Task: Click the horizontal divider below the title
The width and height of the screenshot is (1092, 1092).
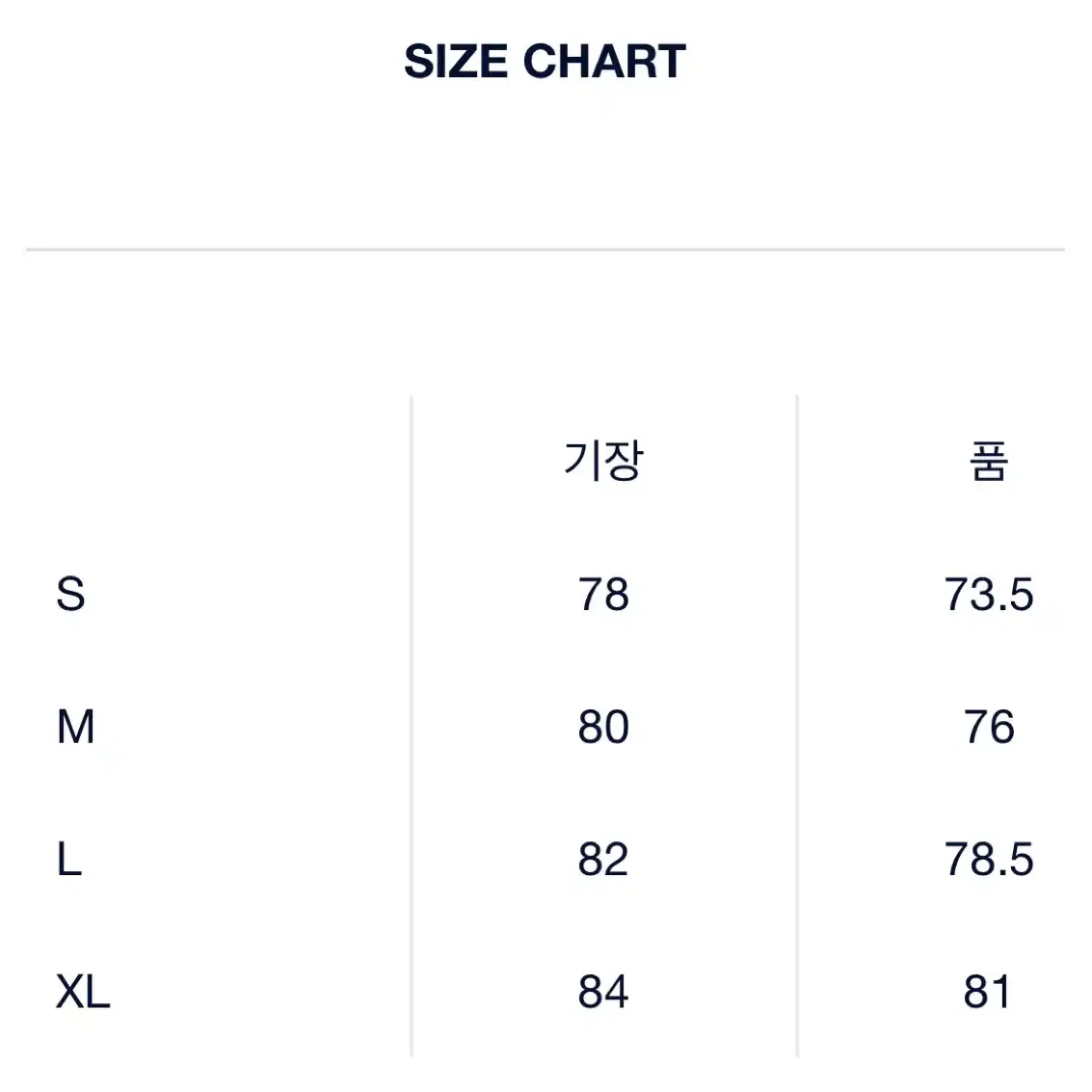Action: click(546, 249)
